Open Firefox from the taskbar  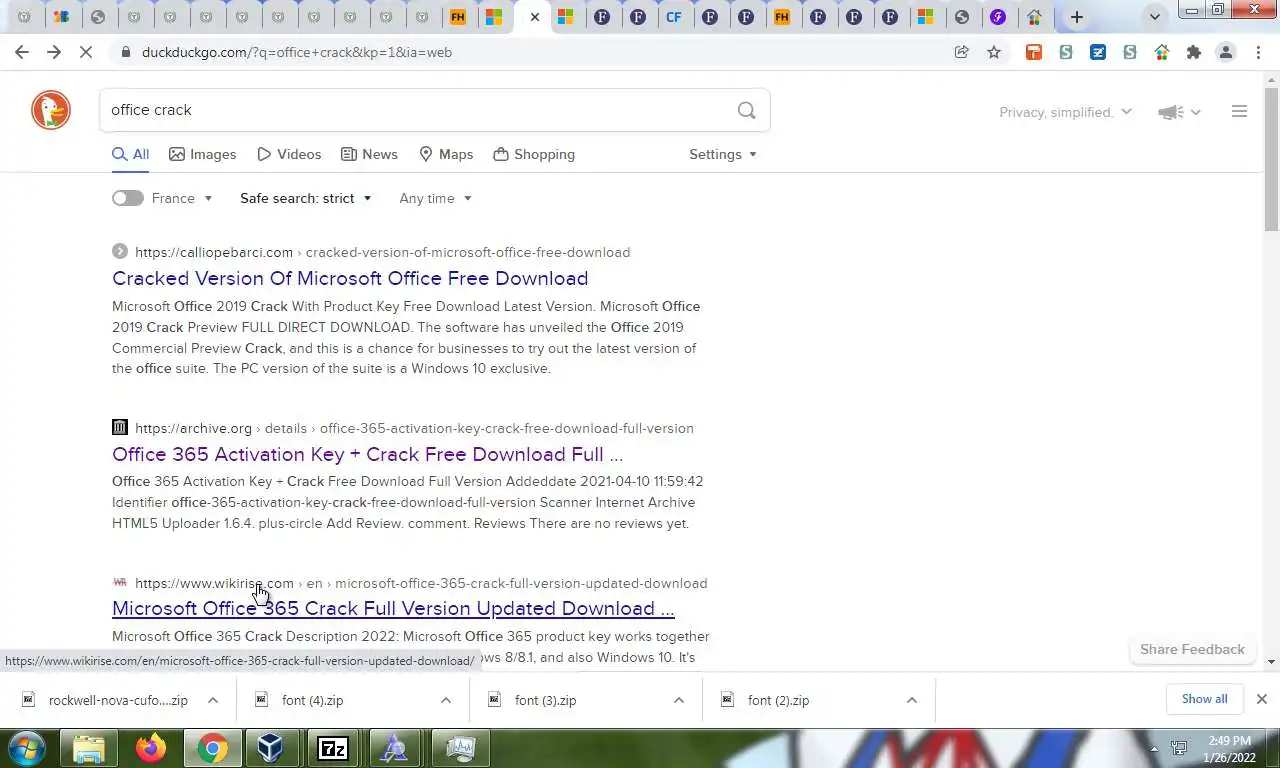151,748
